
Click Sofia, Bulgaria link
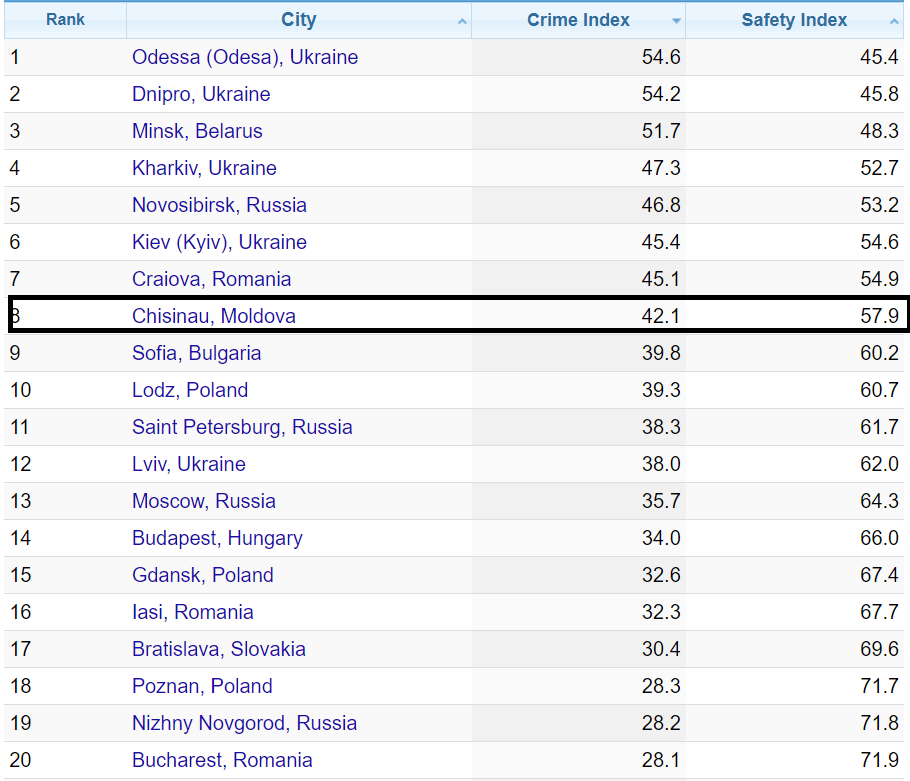196,353
